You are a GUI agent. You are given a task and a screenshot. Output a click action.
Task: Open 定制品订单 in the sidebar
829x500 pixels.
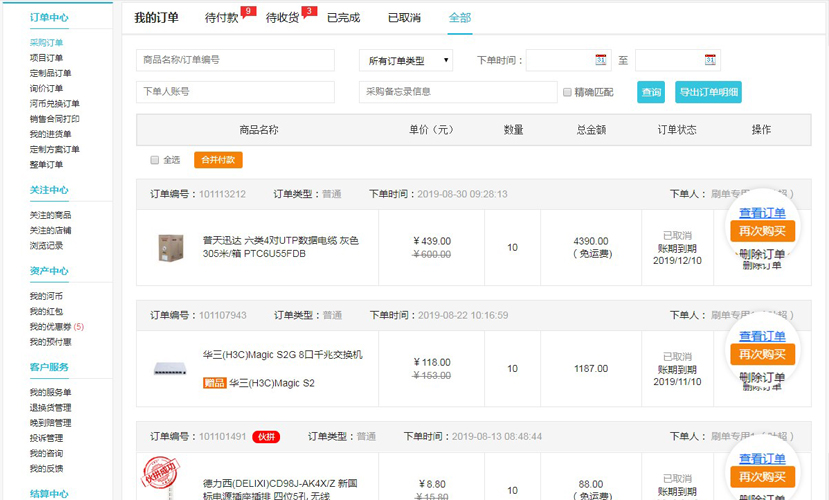[x=50, y=73]
